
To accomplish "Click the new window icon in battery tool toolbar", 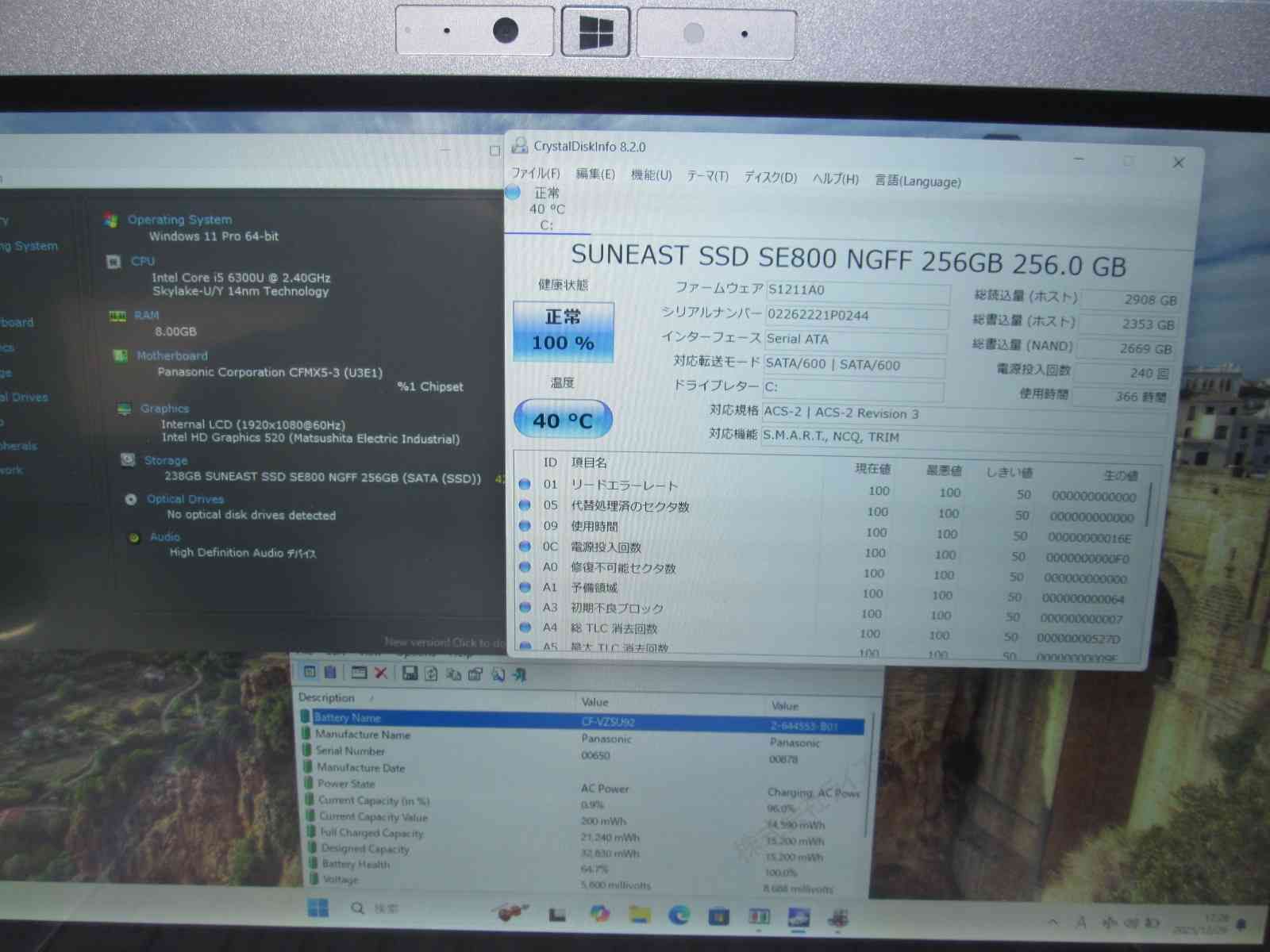I will 358,674.
